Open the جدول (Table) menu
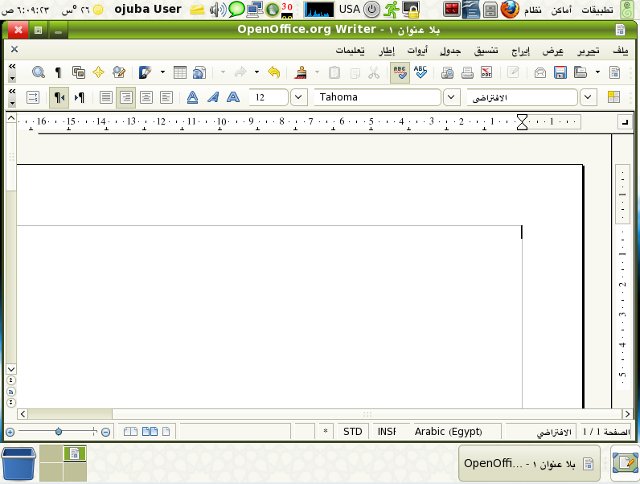640x484 pixels. [x=451, y=50]
